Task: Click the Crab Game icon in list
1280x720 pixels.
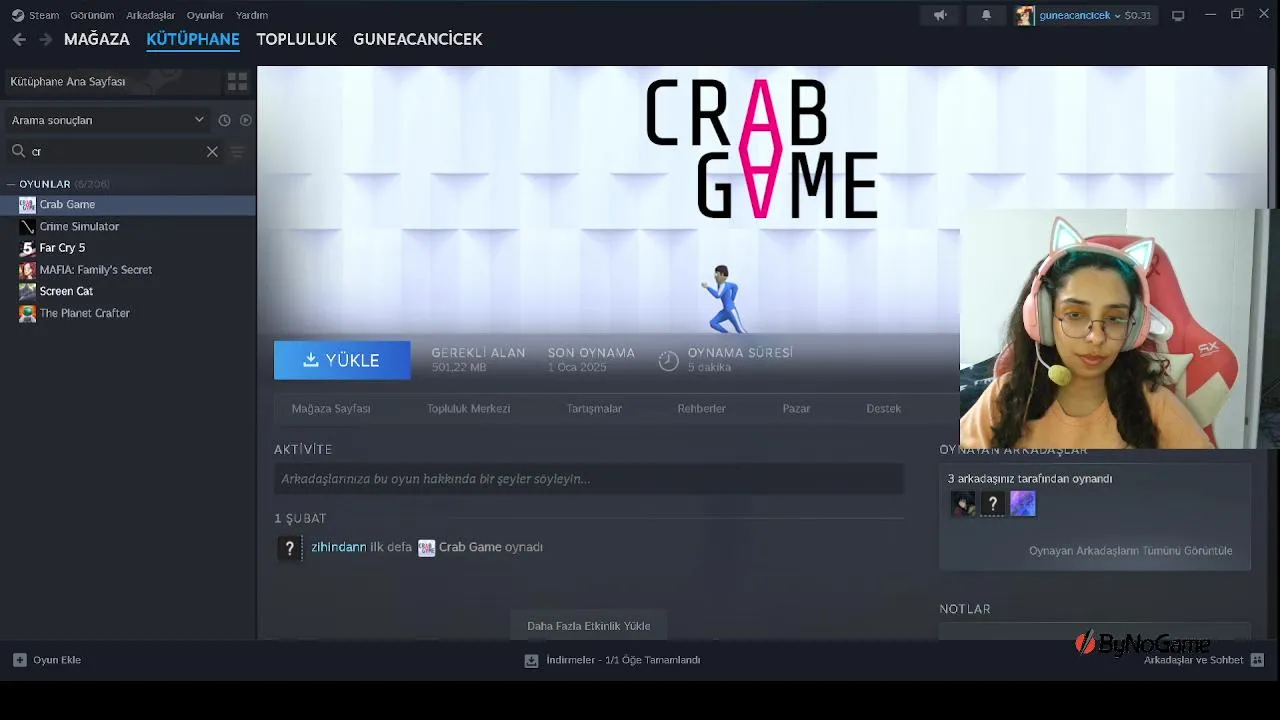Action: click(x=27, y=204)
